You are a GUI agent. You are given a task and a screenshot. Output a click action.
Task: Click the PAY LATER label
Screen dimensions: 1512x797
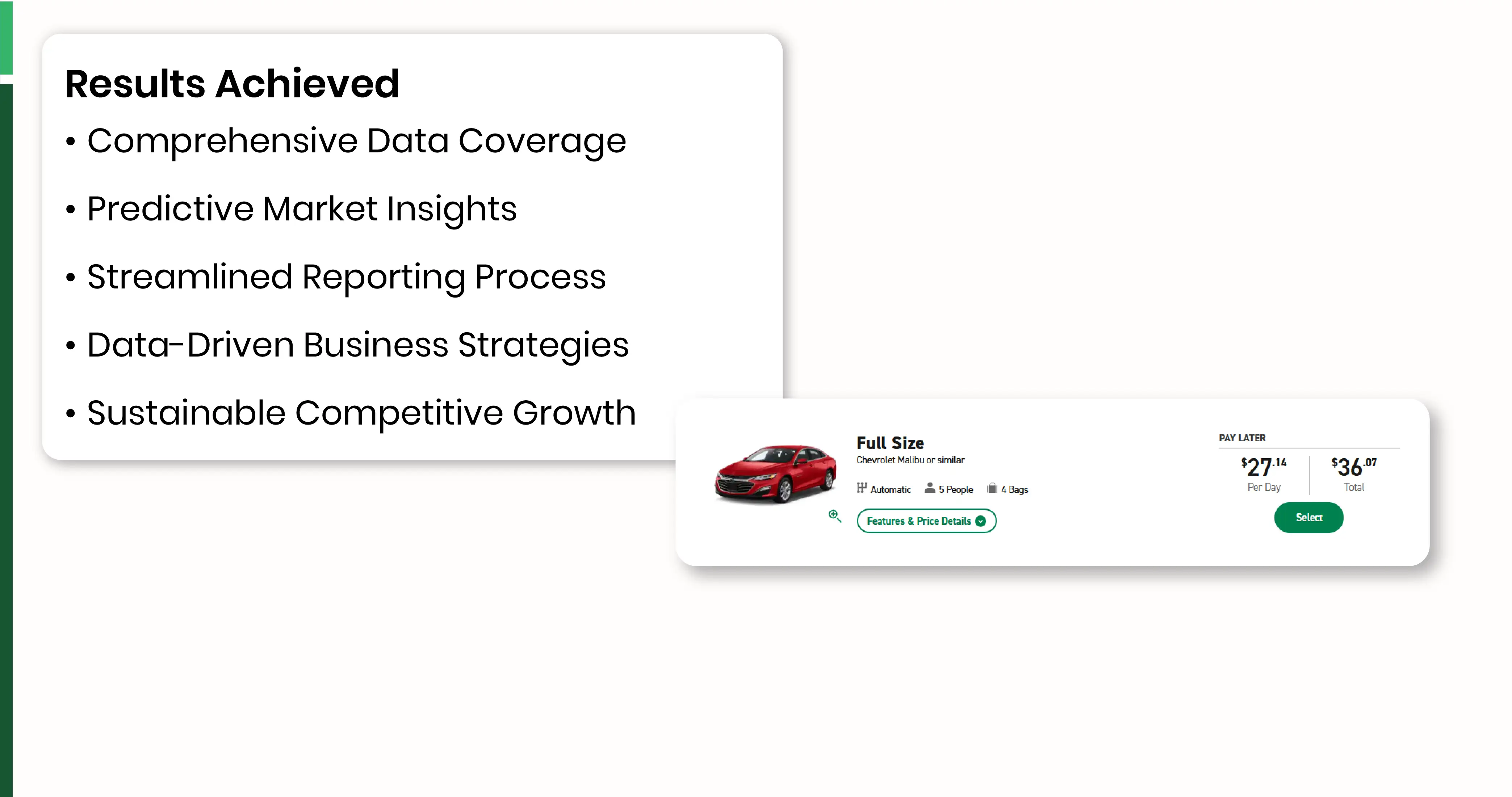[x=1242, y=438]
